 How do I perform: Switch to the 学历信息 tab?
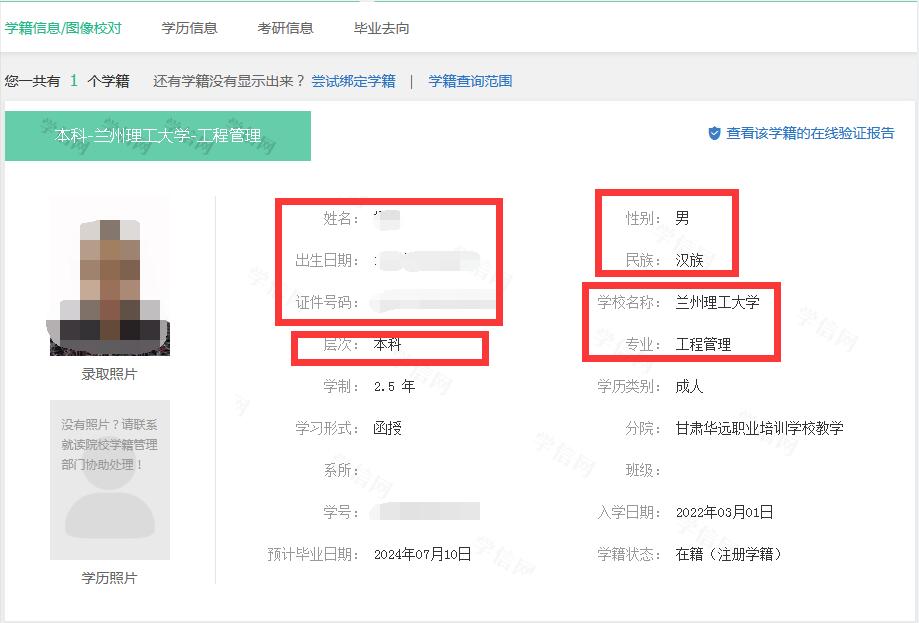point(189,28)
